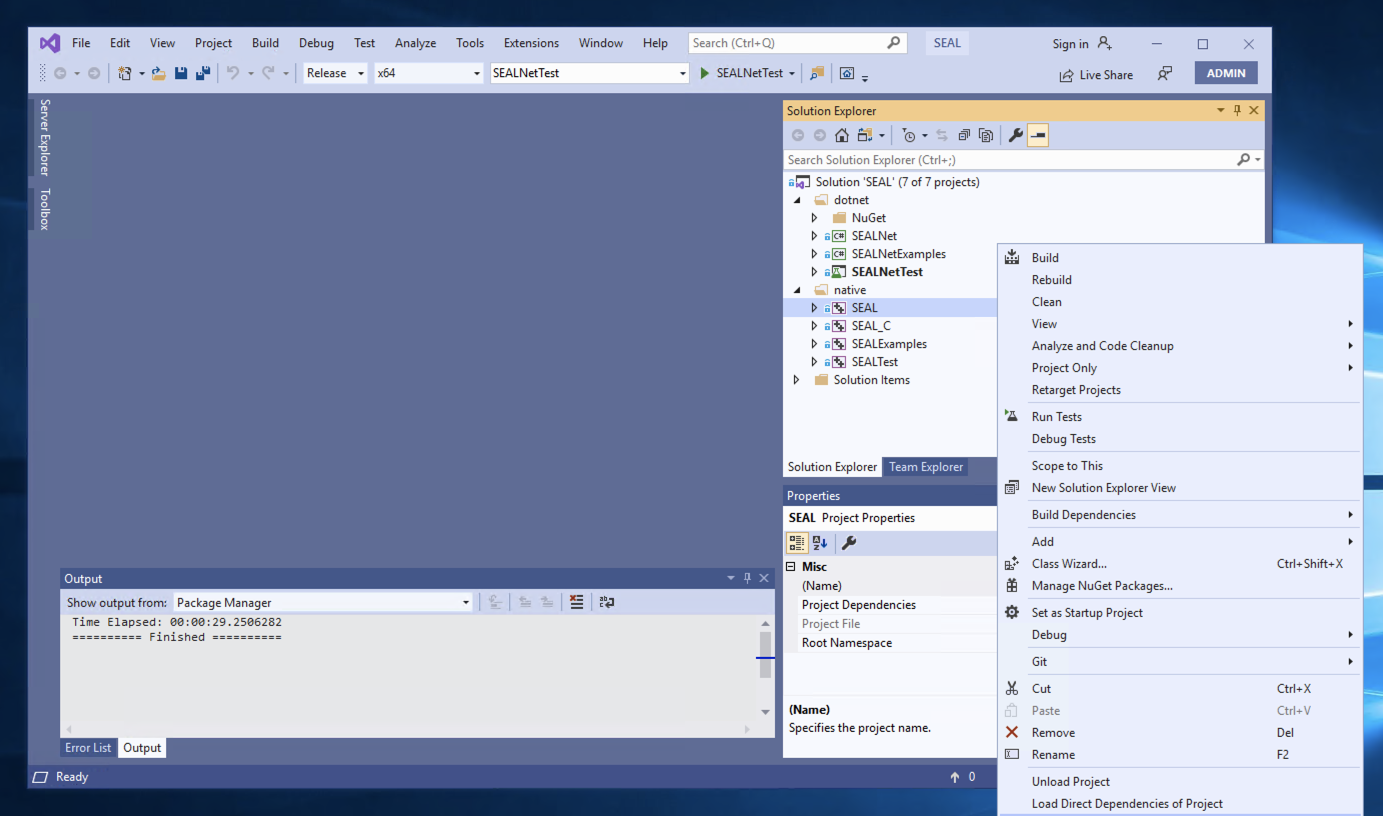Click Collapse All icon in Solution Explorer
The height and width of the screenshot is (816, 1383).
coord(964,136)
